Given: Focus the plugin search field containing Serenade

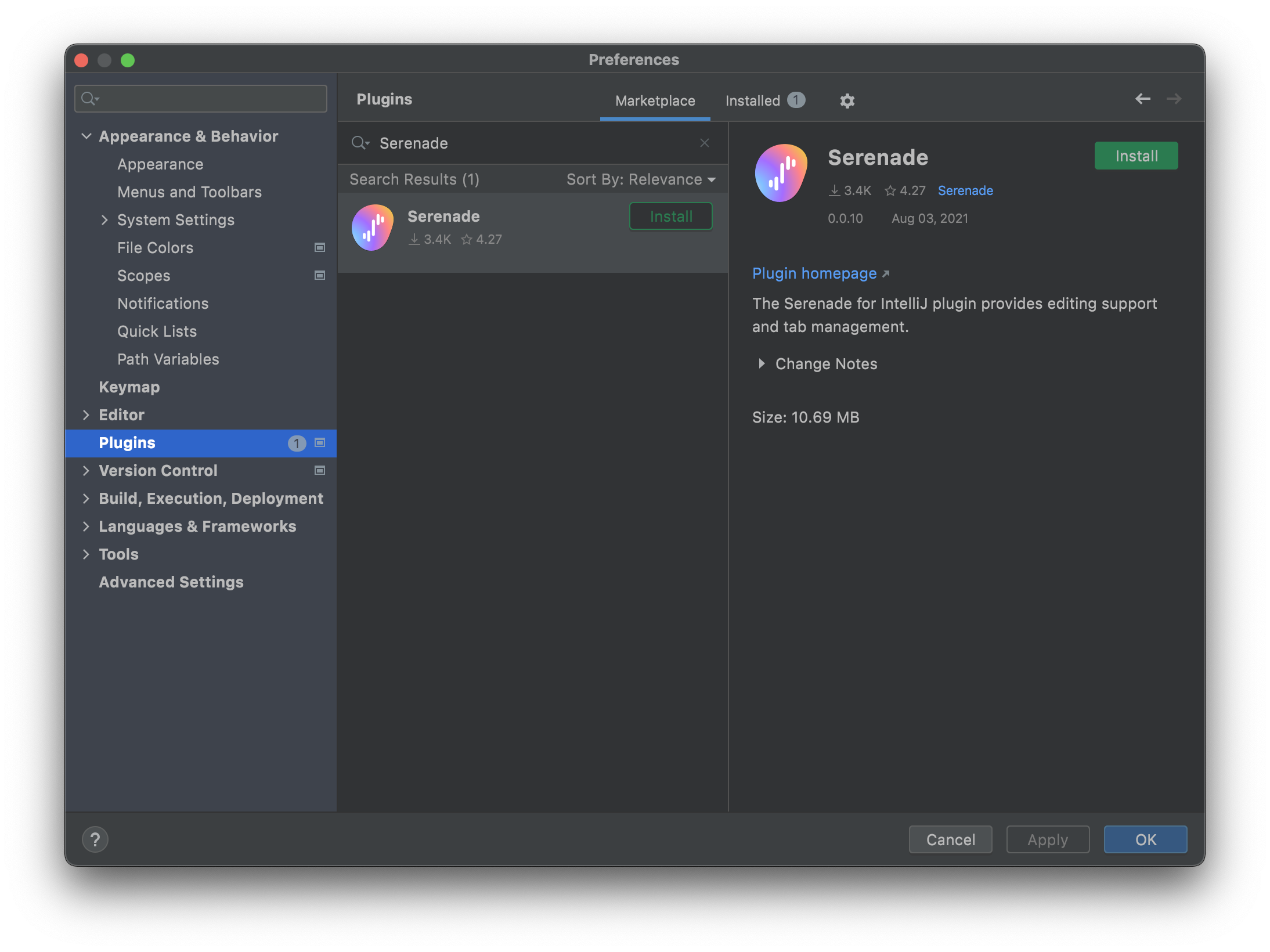Looking at the screenshot, I should tap(532, 143).
